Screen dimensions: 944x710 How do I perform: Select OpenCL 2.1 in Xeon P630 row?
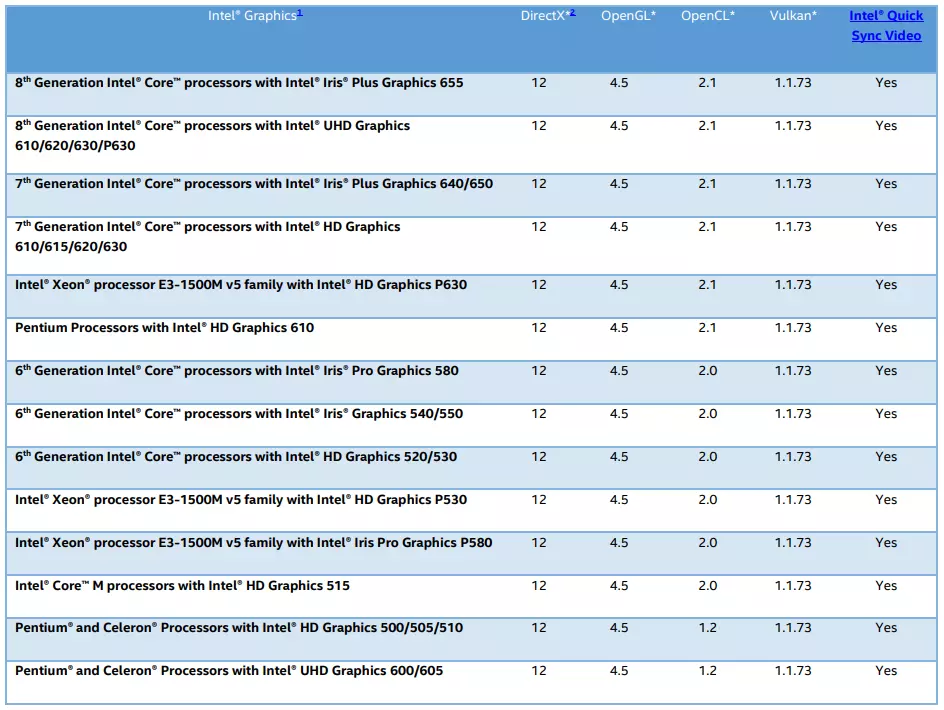coord(707,285)
